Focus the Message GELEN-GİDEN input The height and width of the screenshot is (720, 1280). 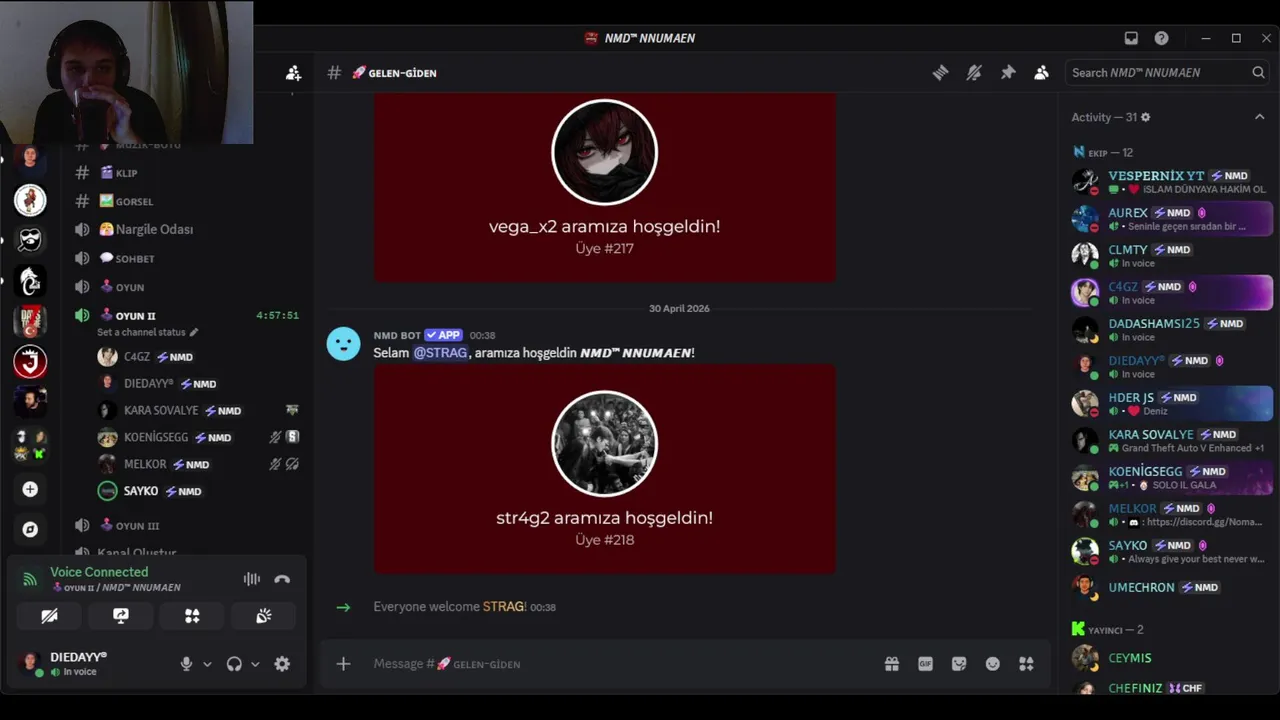[620, 664]
